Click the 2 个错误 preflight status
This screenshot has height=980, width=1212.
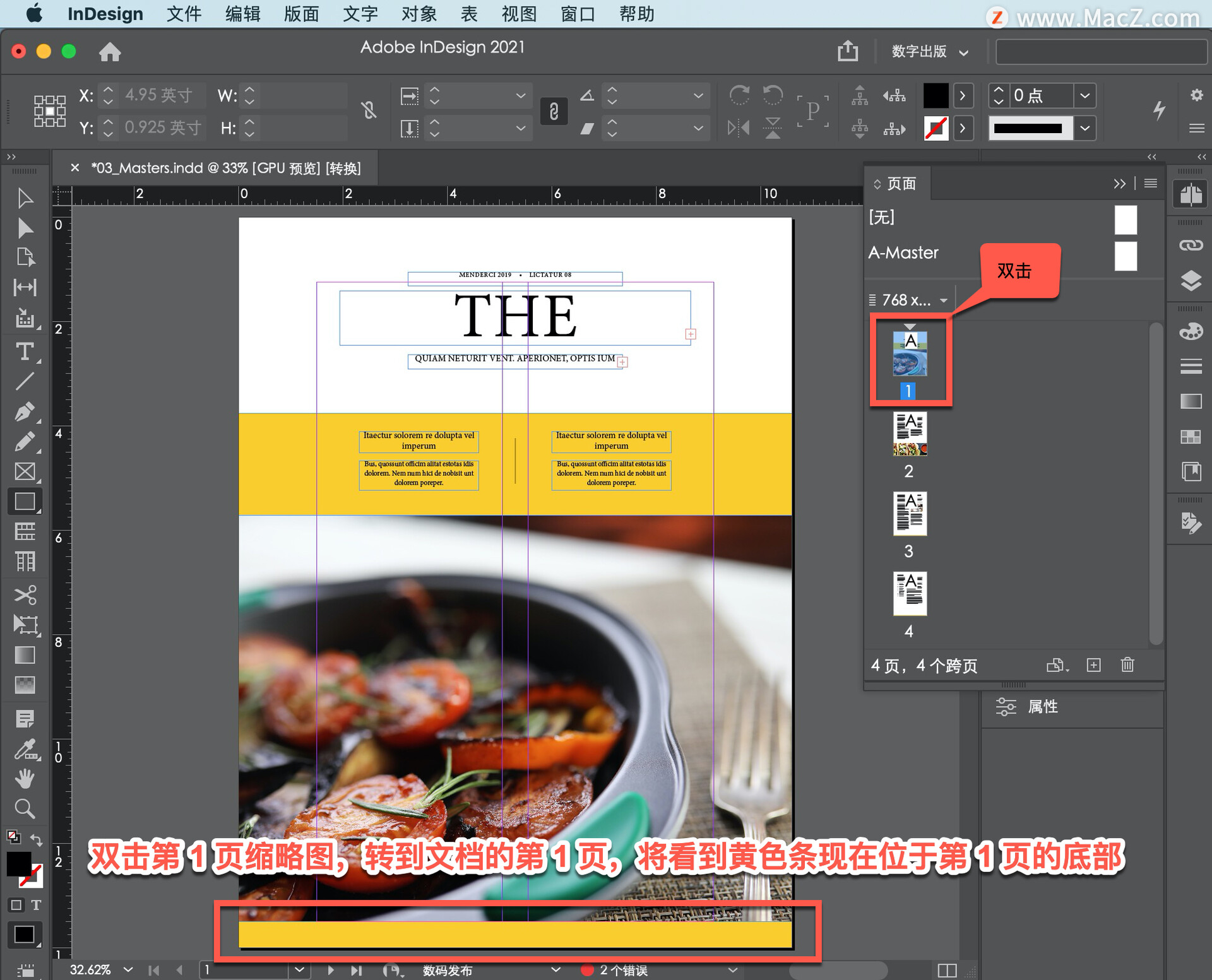point(622,970)
